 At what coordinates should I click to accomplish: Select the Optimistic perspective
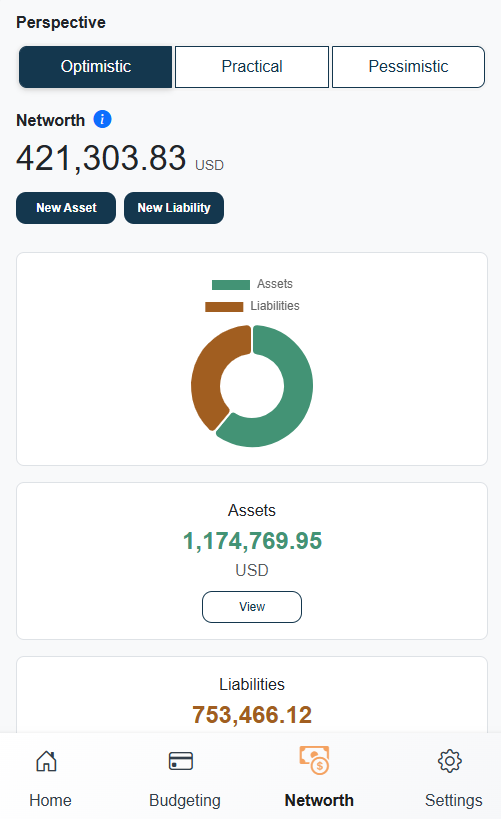(x=96, y=67)
